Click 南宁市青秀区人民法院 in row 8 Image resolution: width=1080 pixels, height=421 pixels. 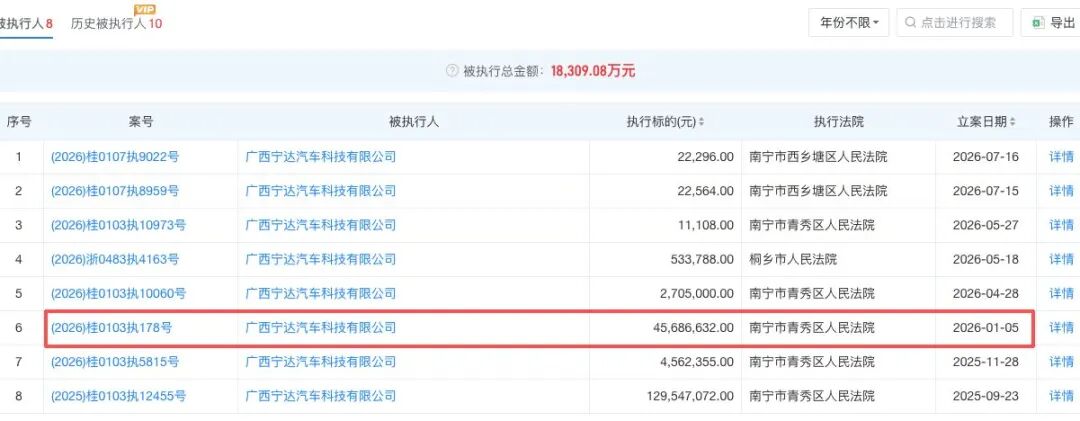tap(812, 396)
